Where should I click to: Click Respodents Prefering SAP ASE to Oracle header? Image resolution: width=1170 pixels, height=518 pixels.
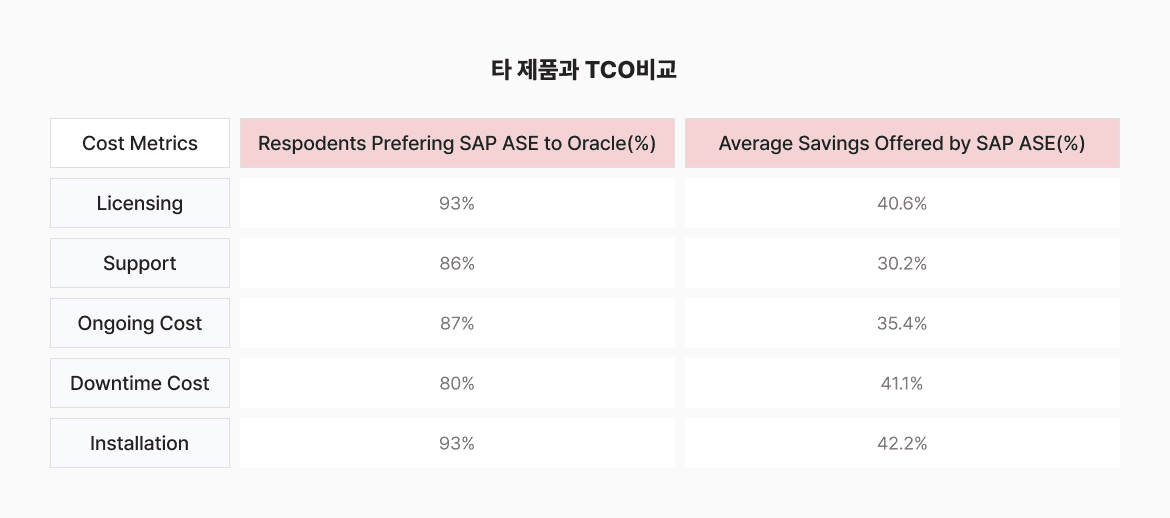point(457,143)
